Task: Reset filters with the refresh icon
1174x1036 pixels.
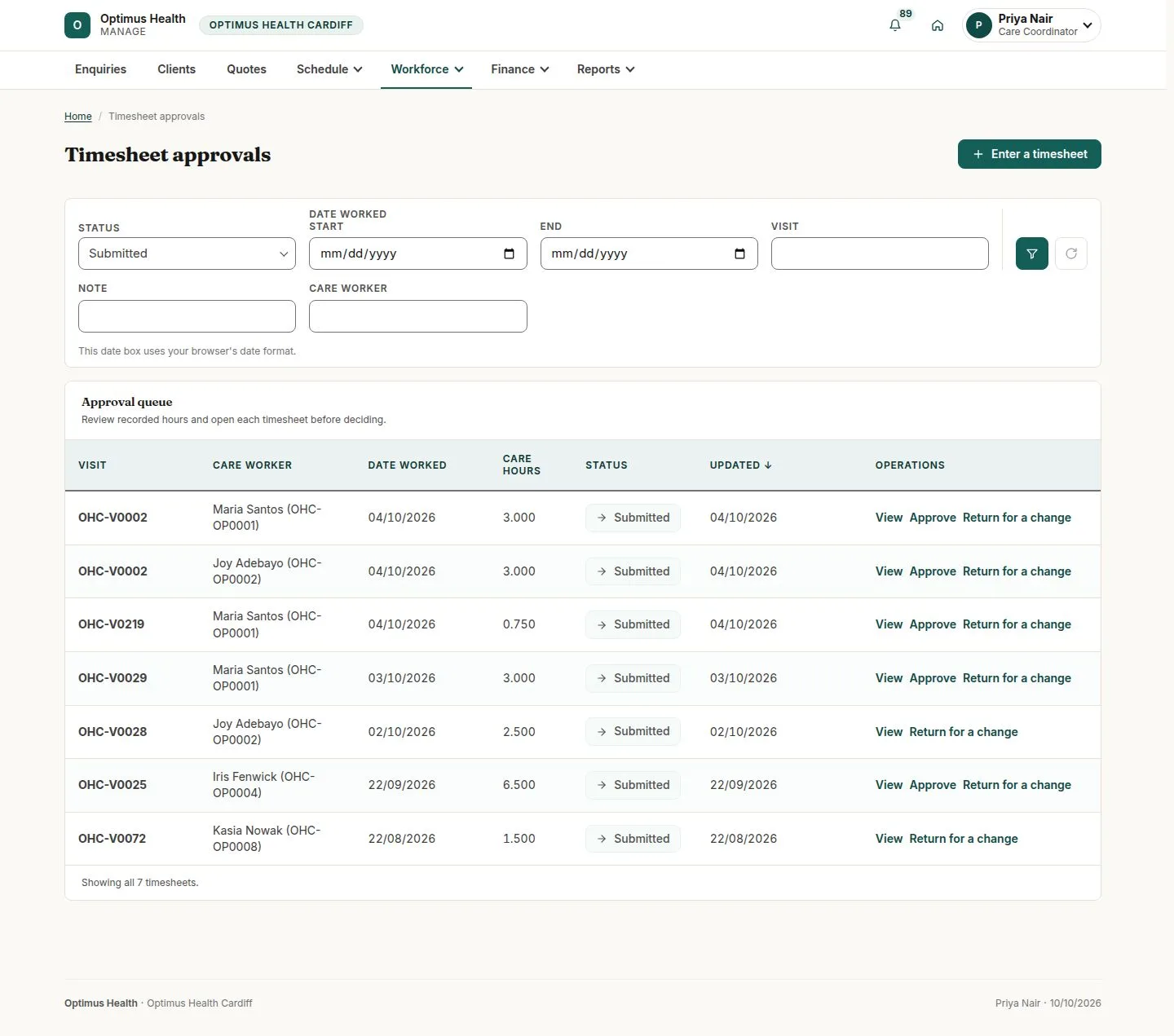Action: point(1071,253)
